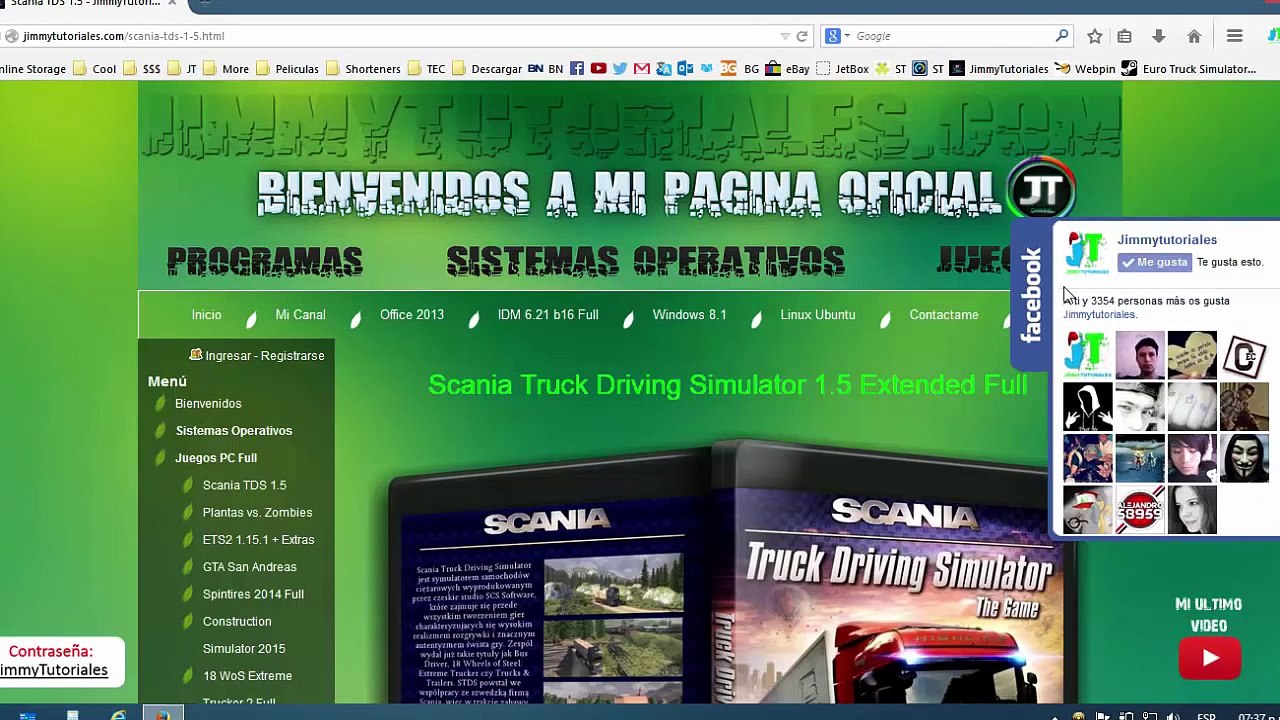Open the downloads arrow in the toolbar
The width and height of the screenshot is (1280, 720).
tap(1158, 36)
